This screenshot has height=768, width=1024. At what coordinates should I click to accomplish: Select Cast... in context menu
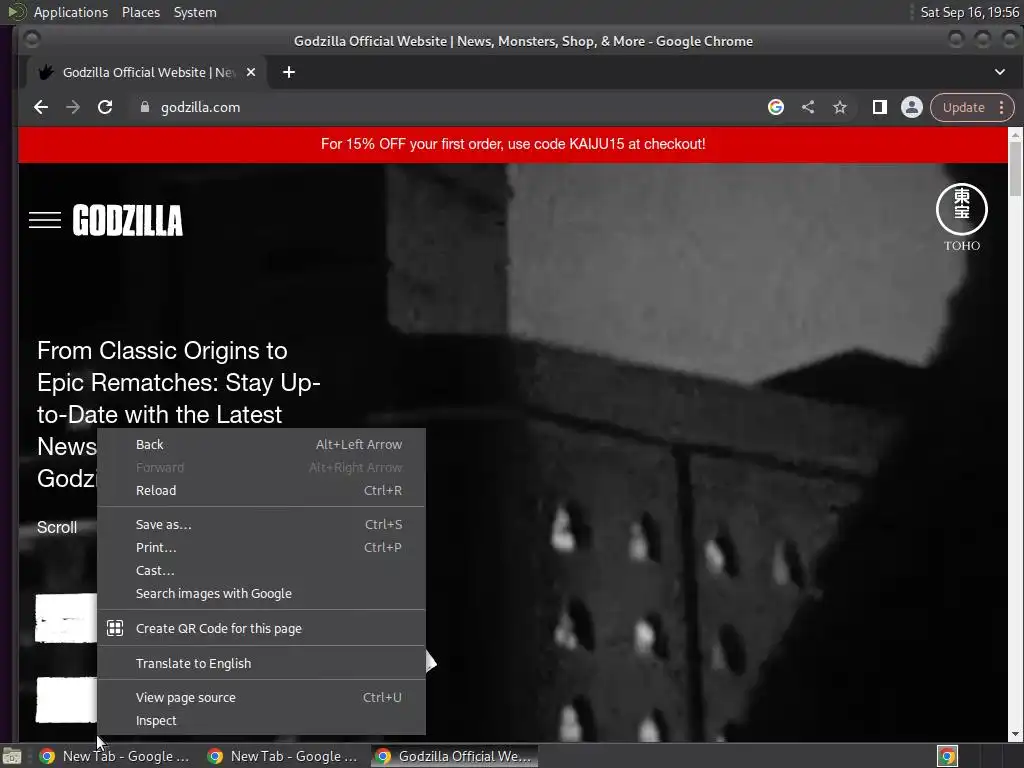261,570
